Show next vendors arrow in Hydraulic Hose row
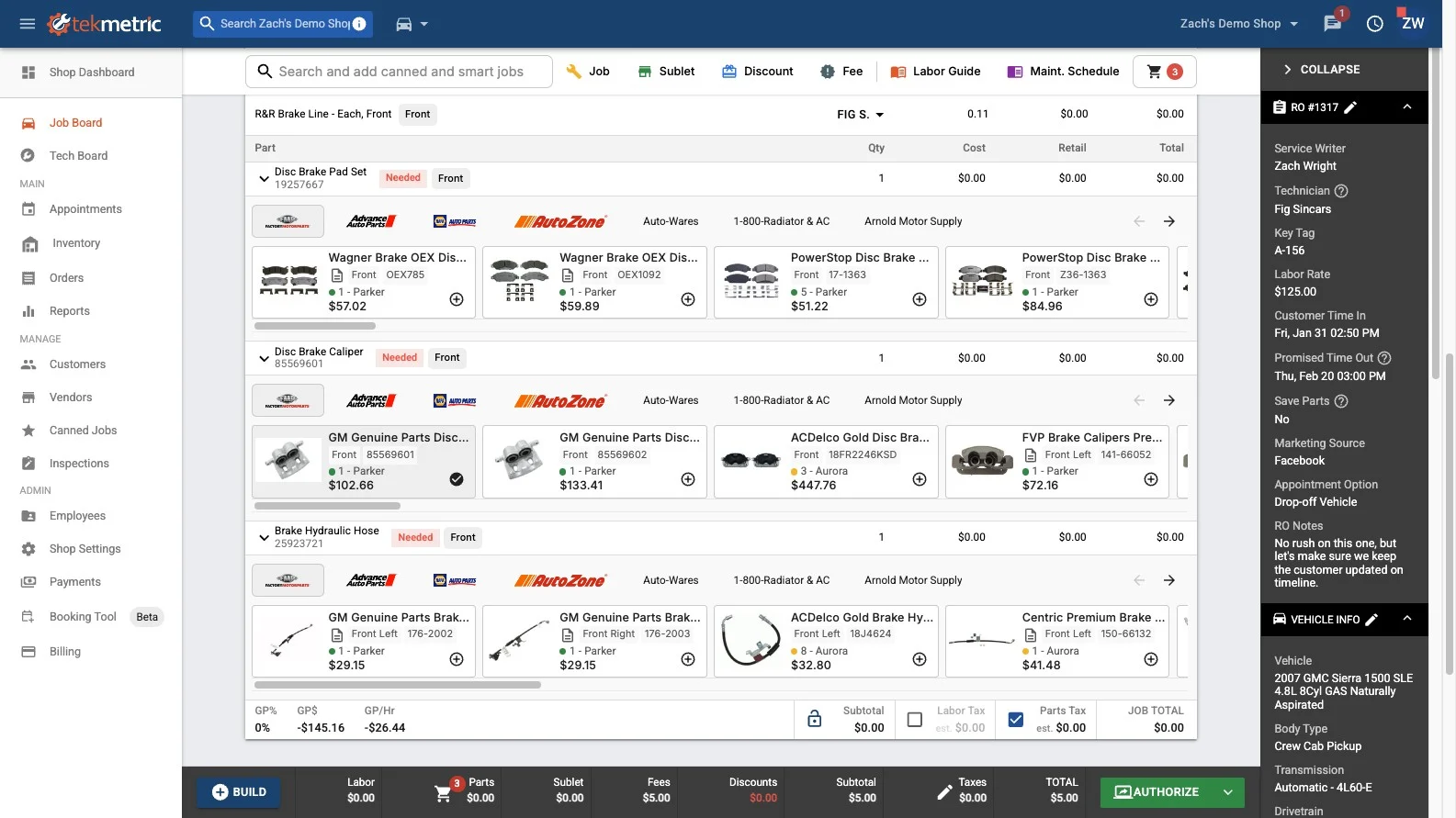Screen dimensions: 1456x818 pos(1169,580)
